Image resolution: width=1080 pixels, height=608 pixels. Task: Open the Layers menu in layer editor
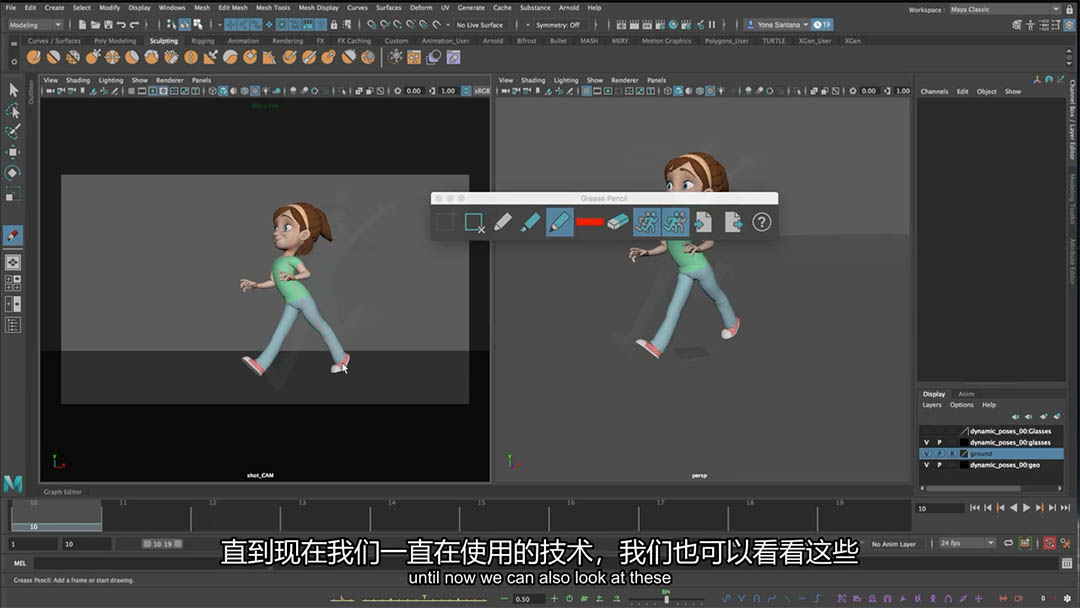point(932,405)
